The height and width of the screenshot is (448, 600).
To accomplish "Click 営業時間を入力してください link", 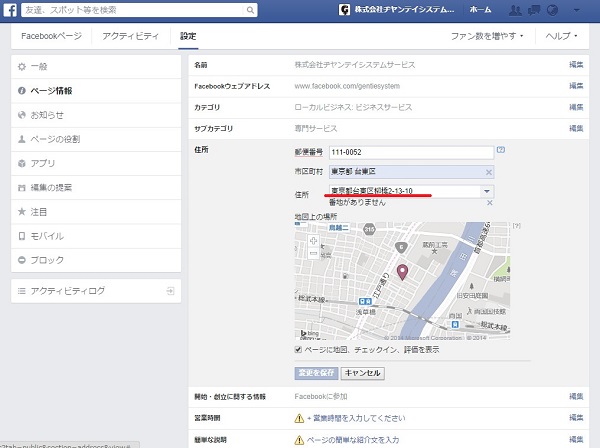I will [x=356, y=418].
